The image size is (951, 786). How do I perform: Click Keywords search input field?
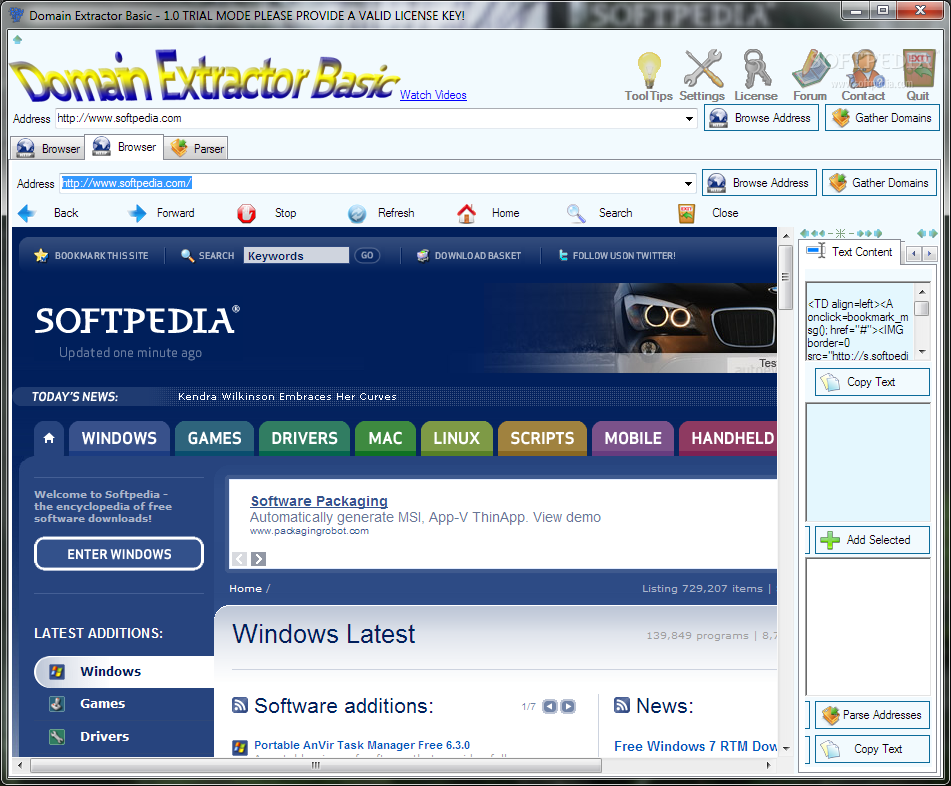[x=296, y=255]
